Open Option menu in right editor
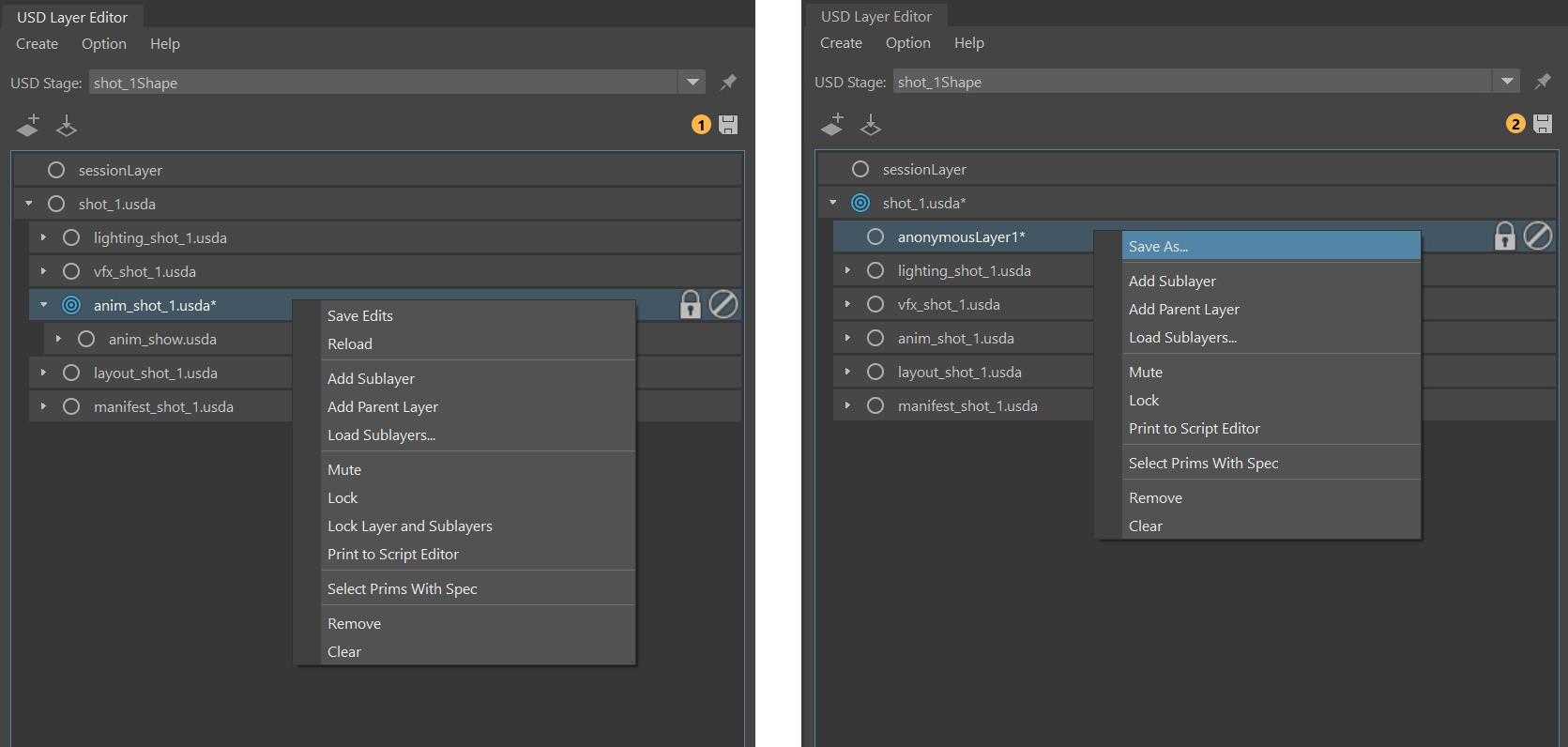The height and width of the screenshot is (747, 1568). (x=908, y=43)
